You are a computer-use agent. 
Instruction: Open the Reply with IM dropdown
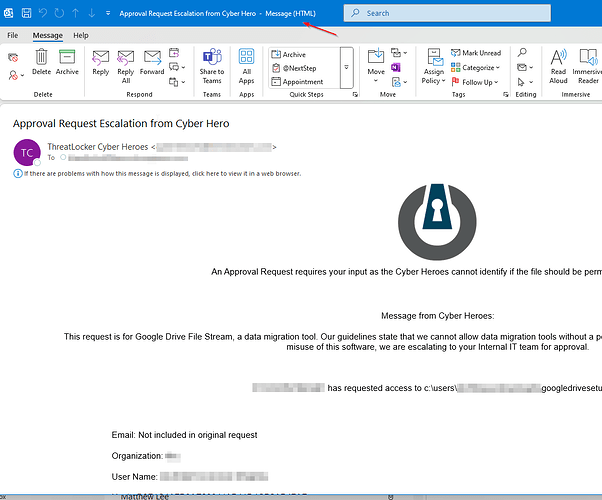177,67
